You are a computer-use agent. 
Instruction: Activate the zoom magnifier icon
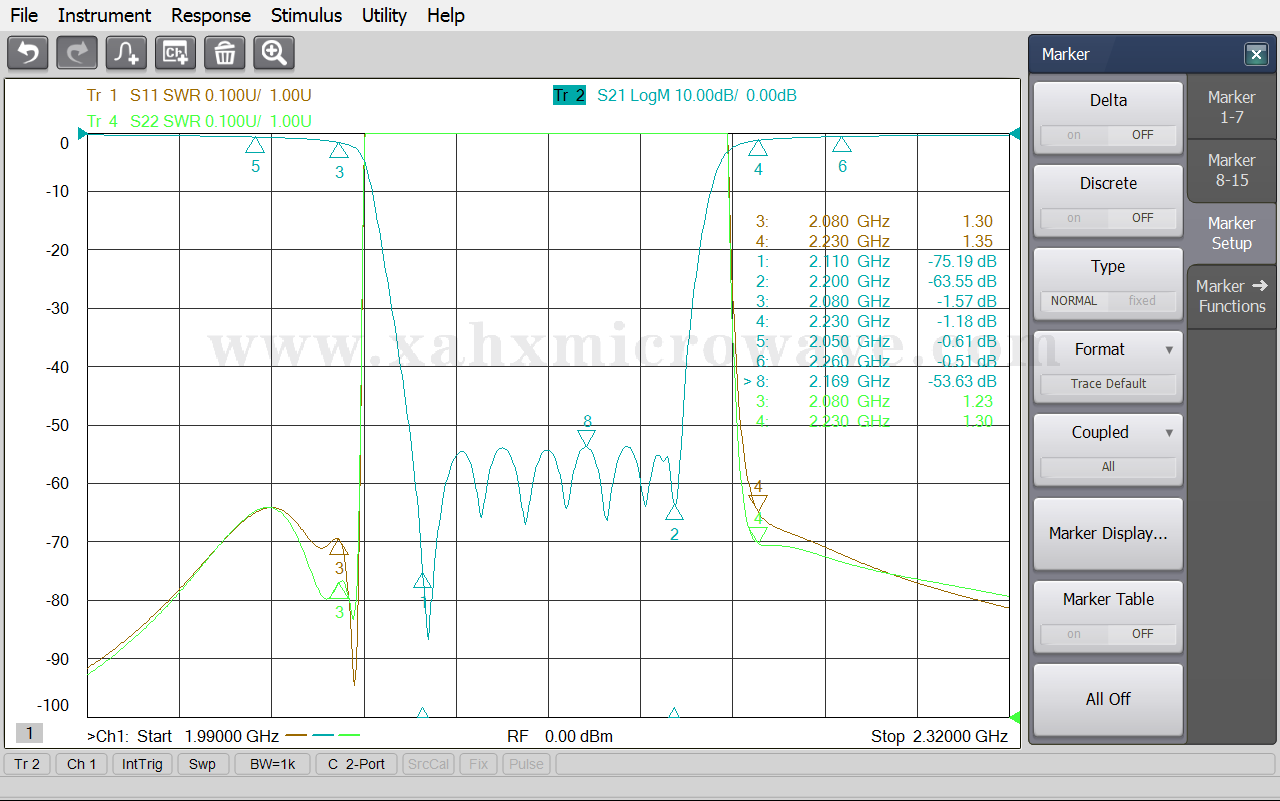273,53
